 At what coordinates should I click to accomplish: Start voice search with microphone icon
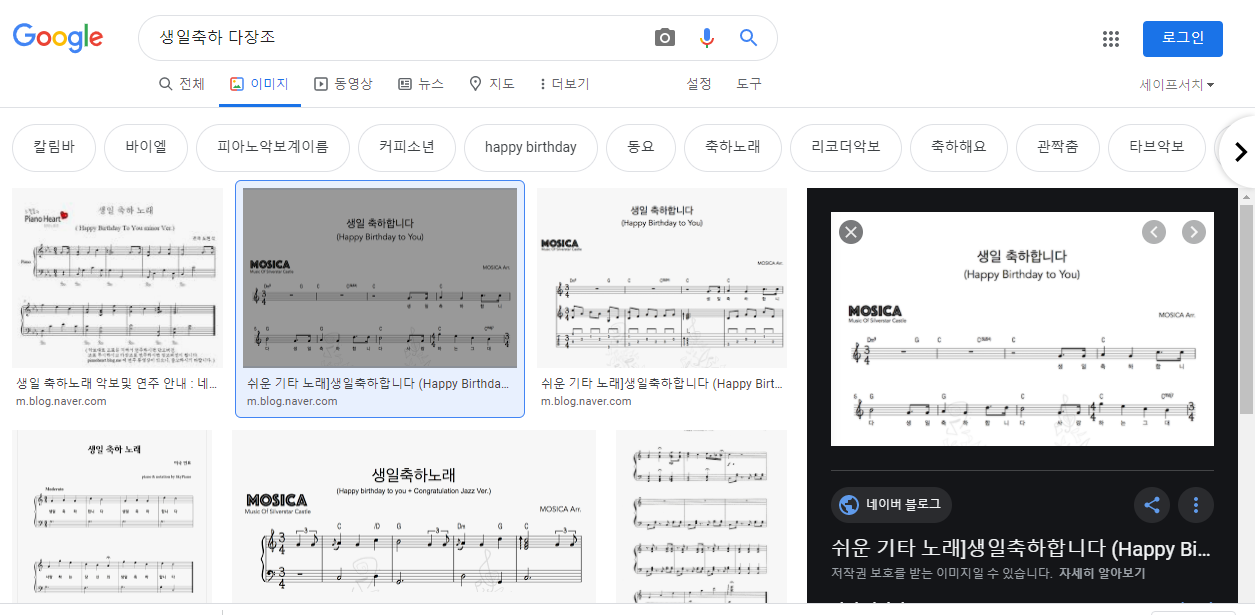point(707,38)
